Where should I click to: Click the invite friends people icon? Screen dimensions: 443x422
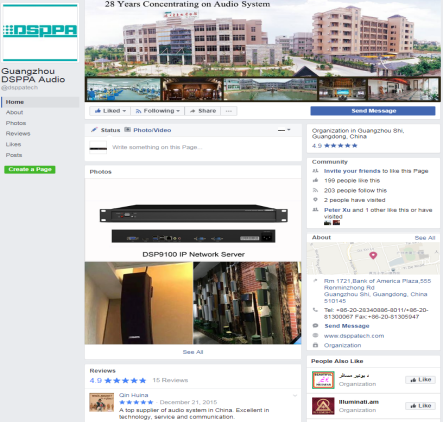315,171
